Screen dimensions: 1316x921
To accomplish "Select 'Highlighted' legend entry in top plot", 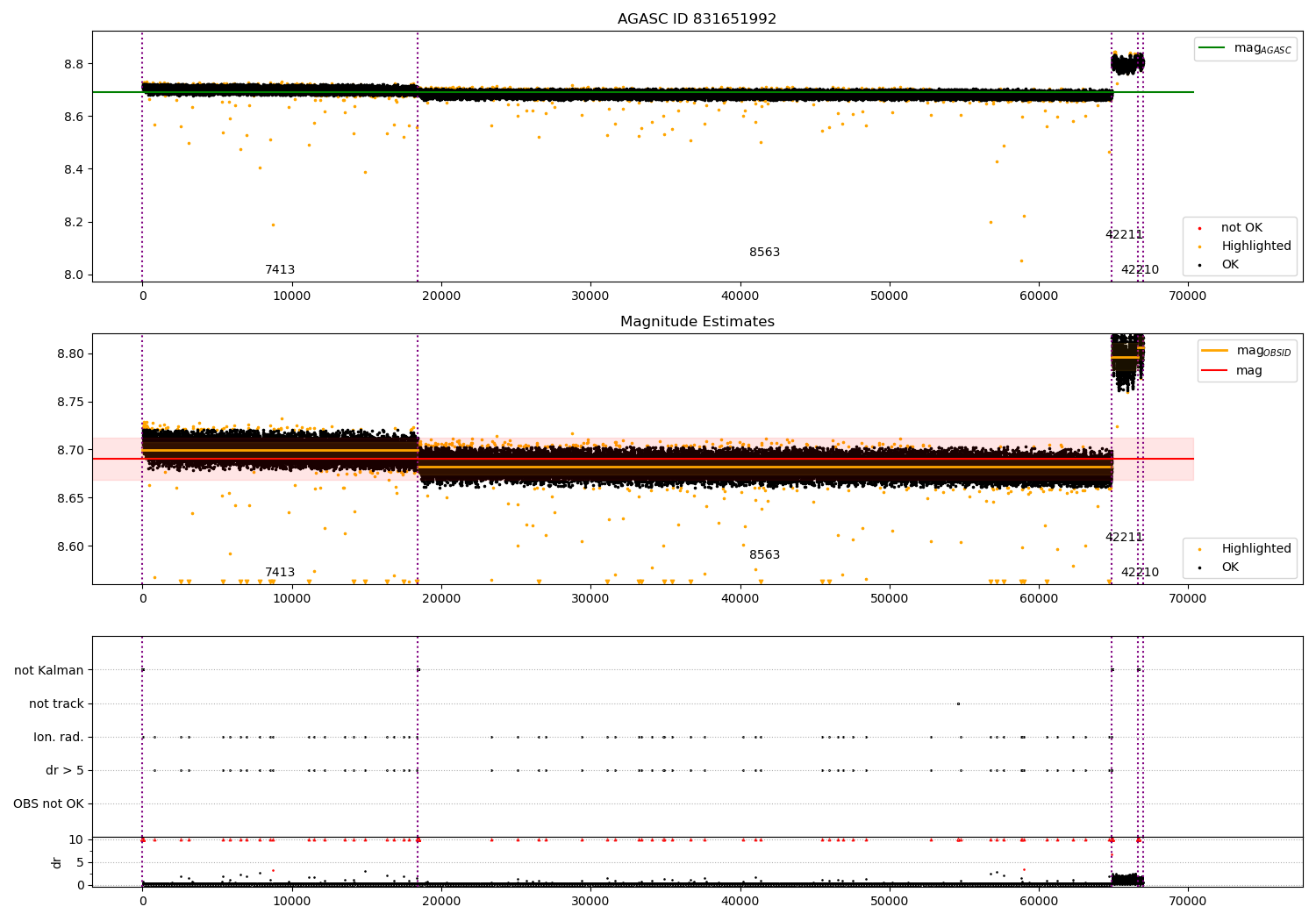I will [x=1256, y=246].
